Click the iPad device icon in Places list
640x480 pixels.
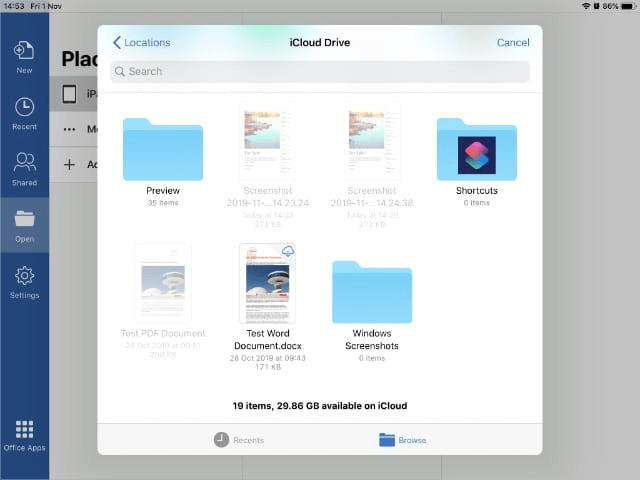(x=69, y=94)
